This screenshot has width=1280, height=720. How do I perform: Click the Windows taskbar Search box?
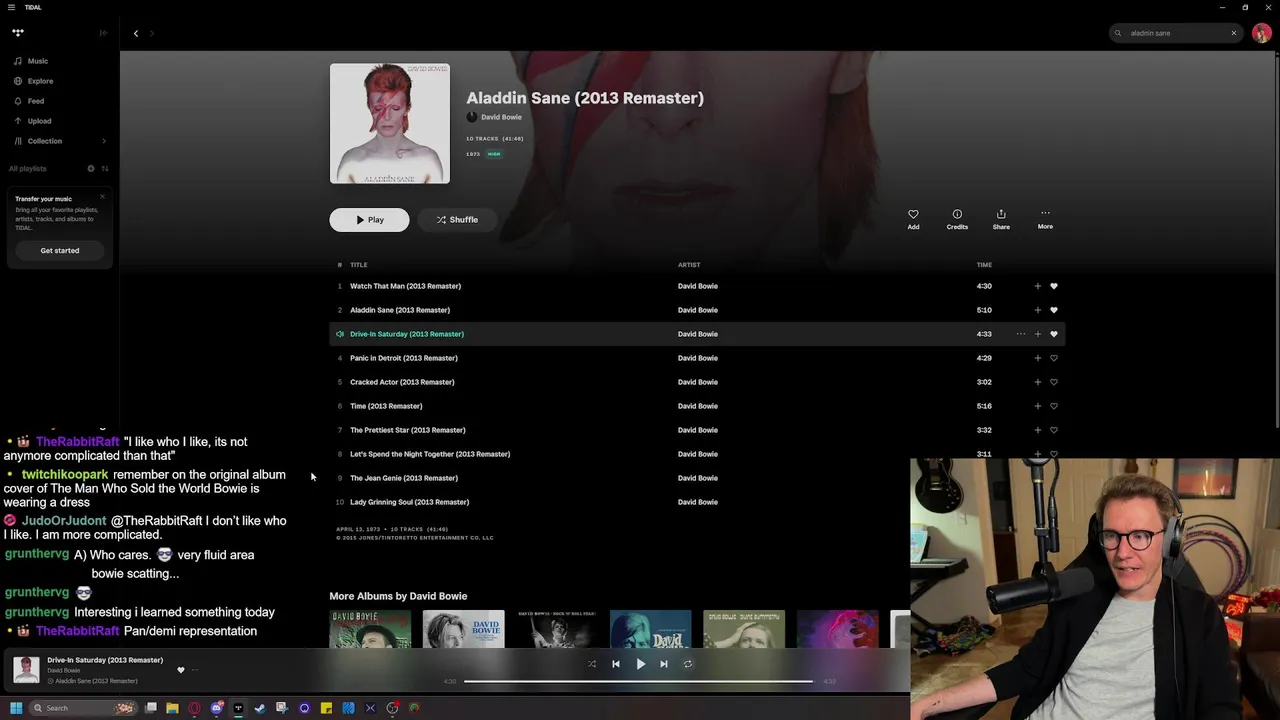tap(82, 708)
